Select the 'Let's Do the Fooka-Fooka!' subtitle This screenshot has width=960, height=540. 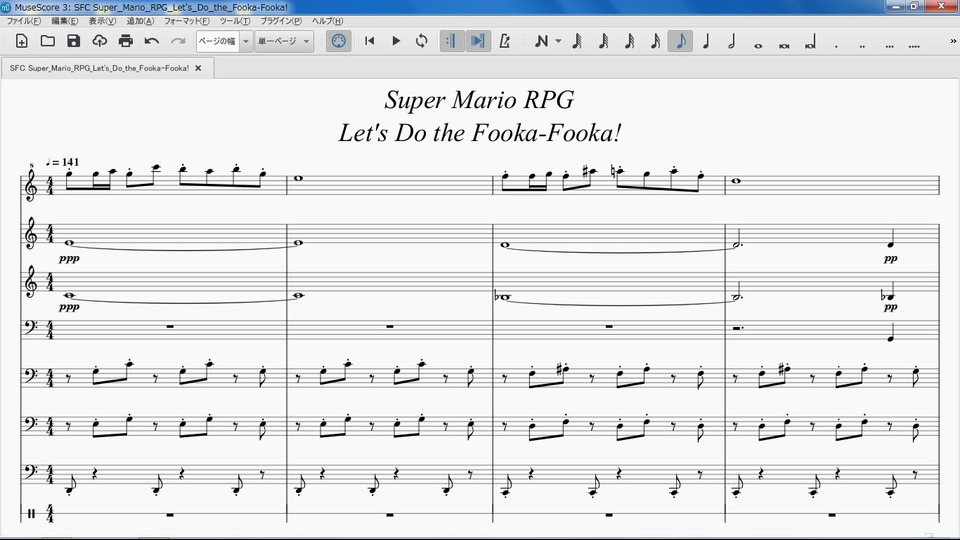click(x=480, y=133)
